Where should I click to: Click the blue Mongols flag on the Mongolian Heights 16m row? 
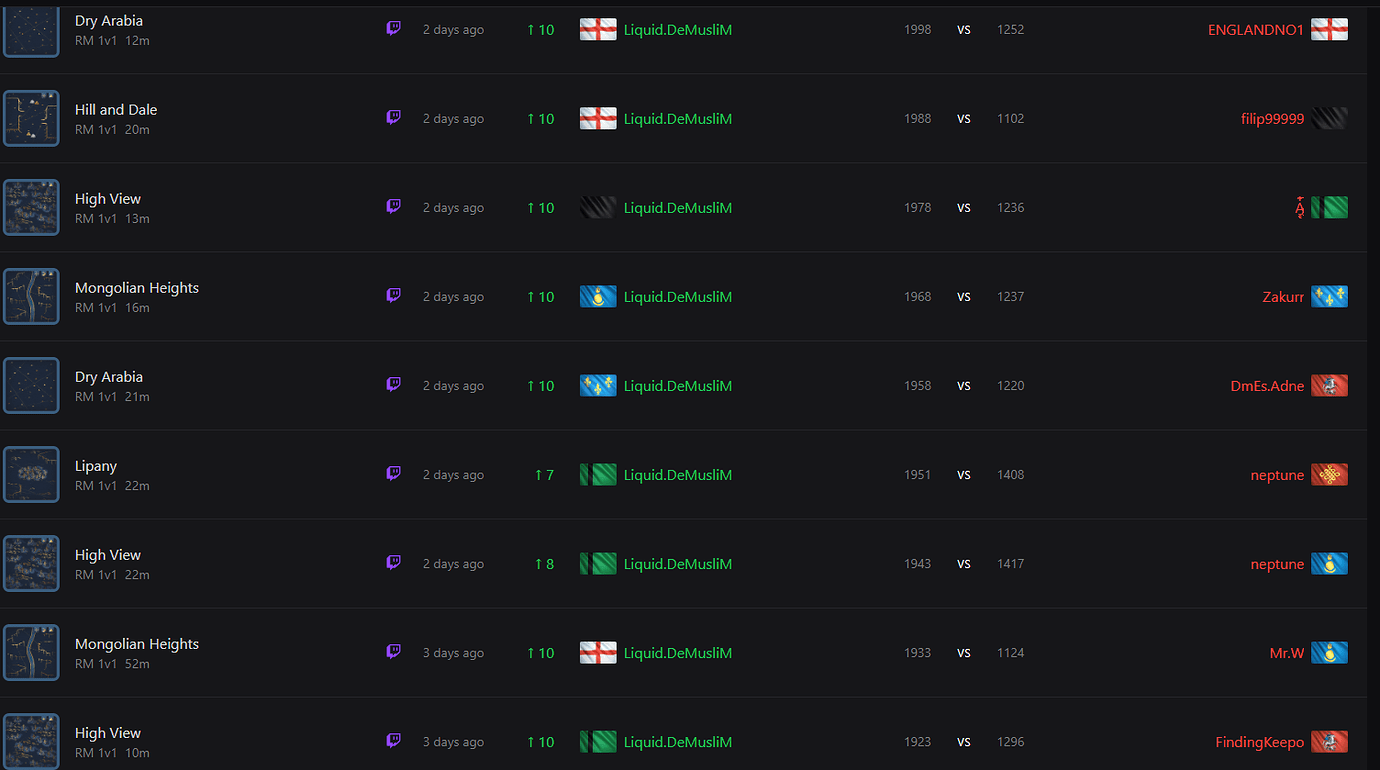point(597,296)
